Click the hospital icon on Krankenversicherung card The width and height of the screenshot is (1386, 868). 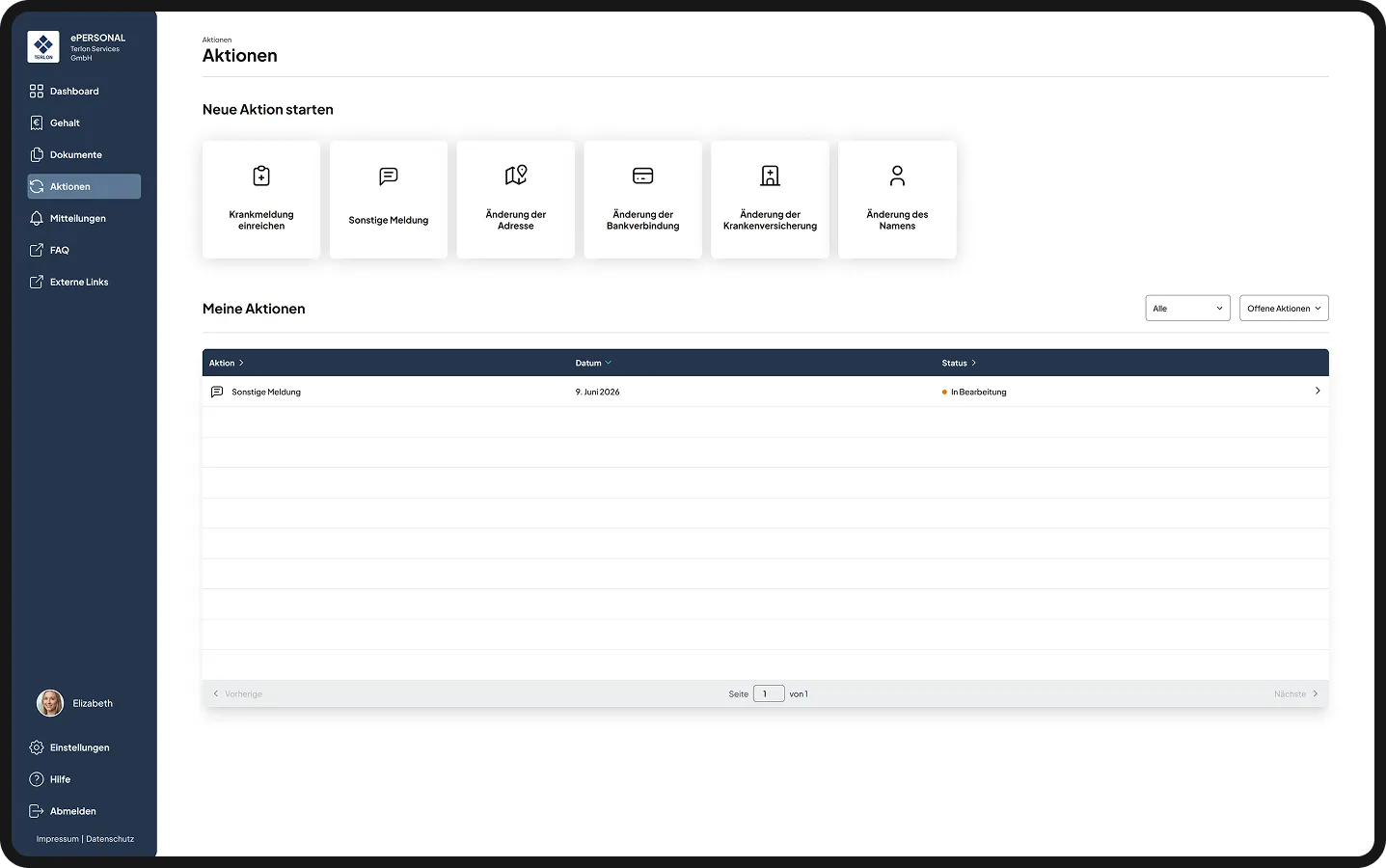(771, 176)
